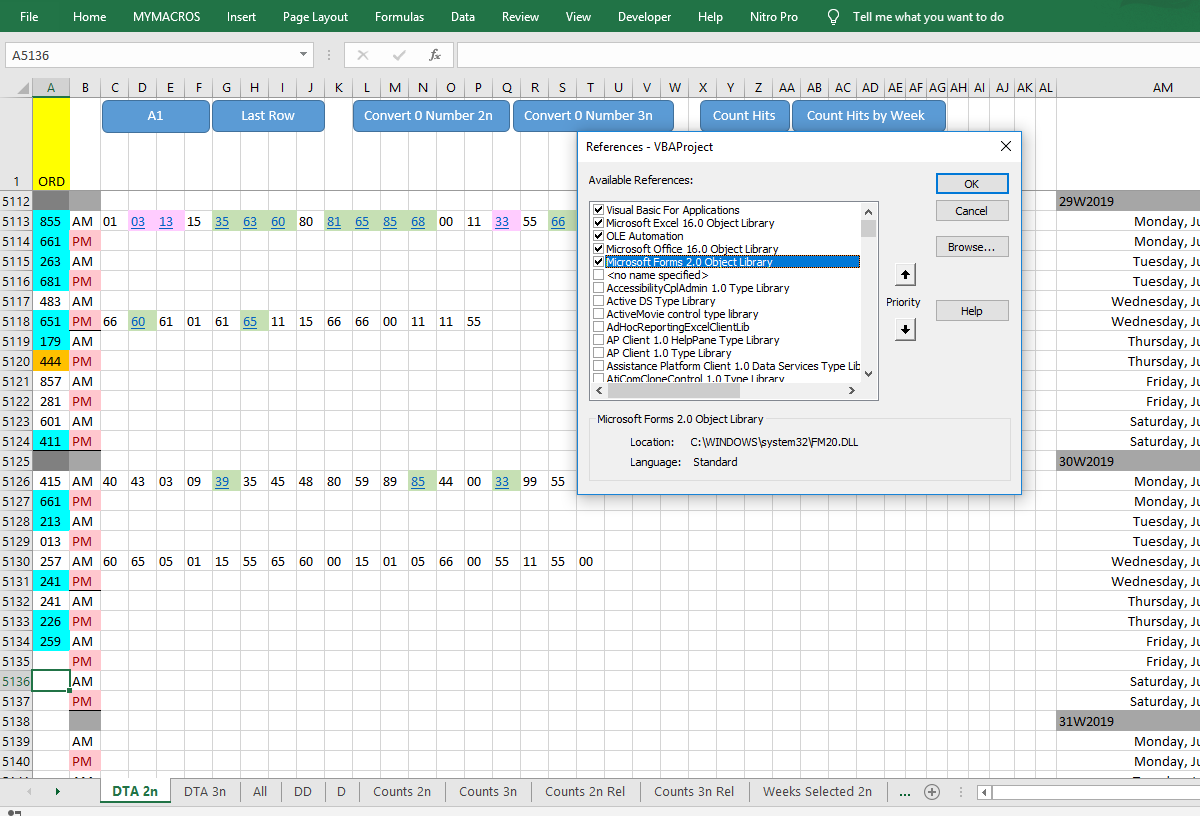Click the references list scroll-down arrow
The width and height of the screenshot is (1200, 816).
click(868, 373)
